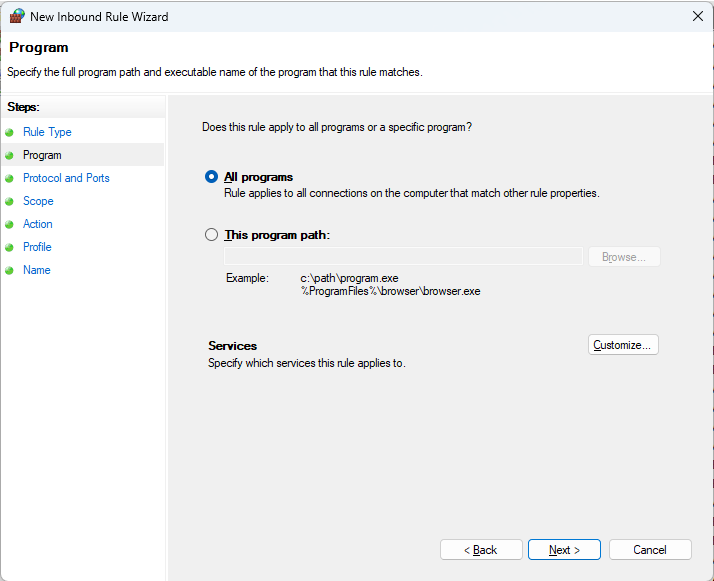The width and height of the screenshot is (714, 581).
Task: Click the green bullet beside Rule Type
Action: click(x=10, y=132)
